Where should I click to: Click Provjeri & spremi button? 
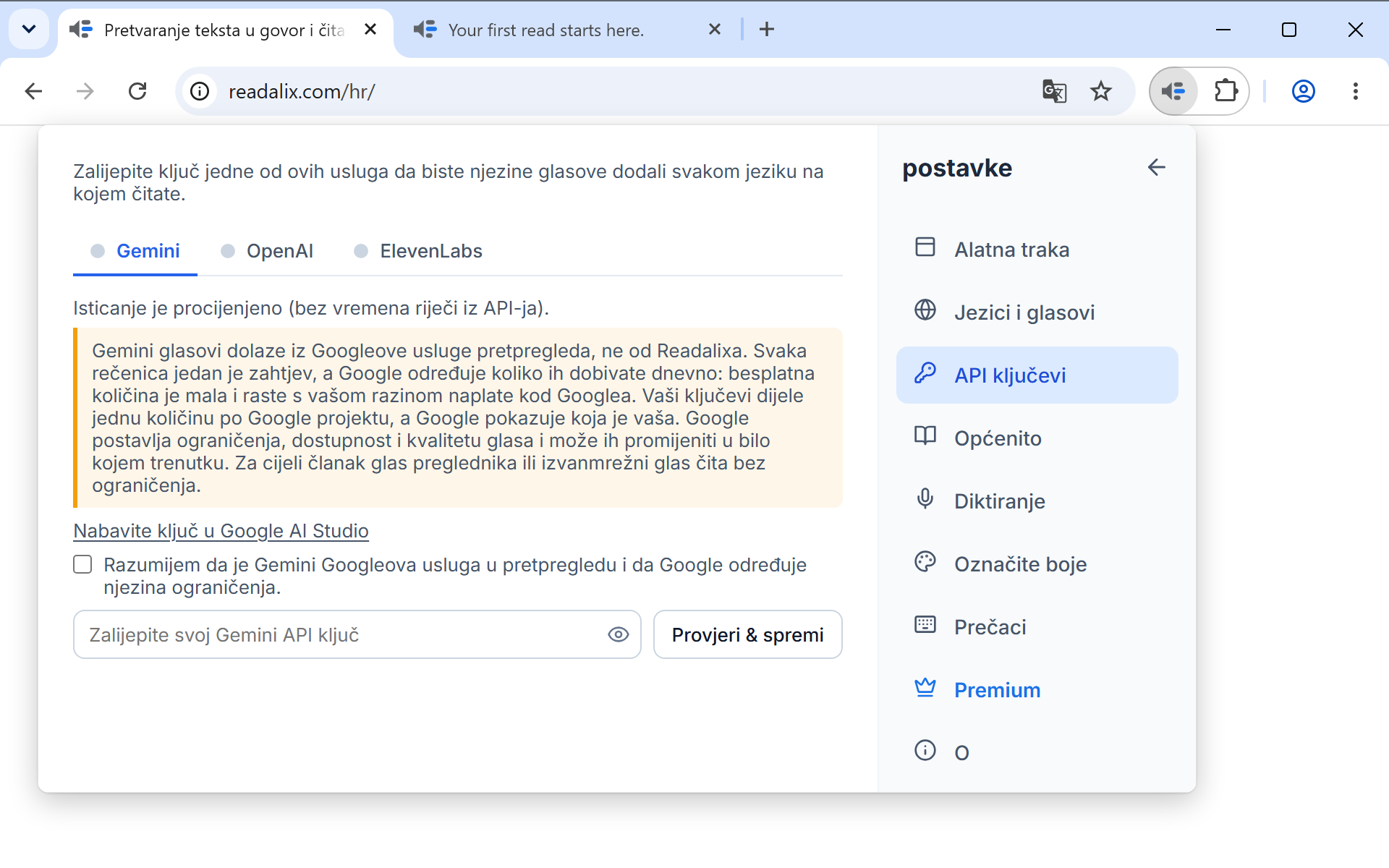pyautogui.click(x=748, y=634)
